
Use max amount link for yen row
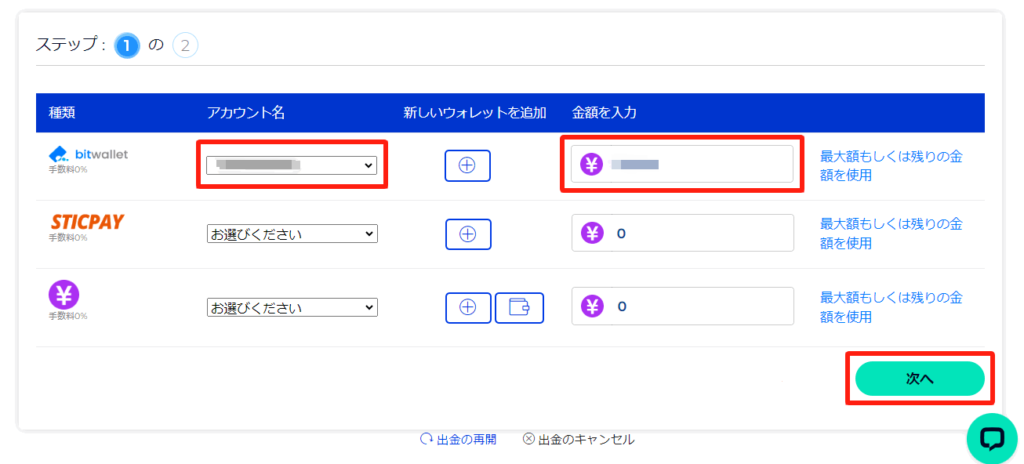click(x=890, y=307)
